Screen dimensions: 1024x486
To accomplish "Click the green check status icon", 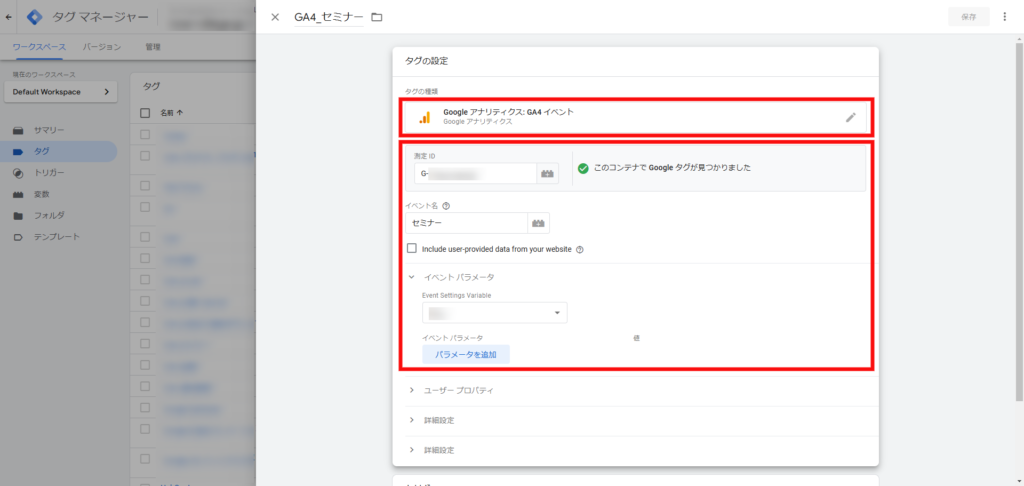I will [x=583, y=168].
